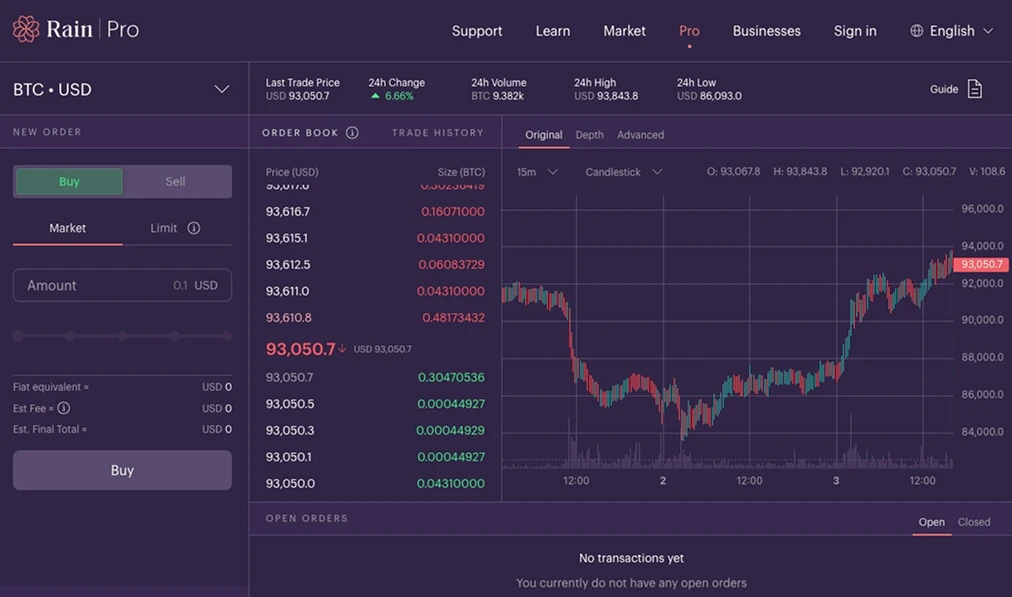The width and height of the screenshot is (1012, 597).
Task: Focus the Amount input field
Action: [122, 285]
